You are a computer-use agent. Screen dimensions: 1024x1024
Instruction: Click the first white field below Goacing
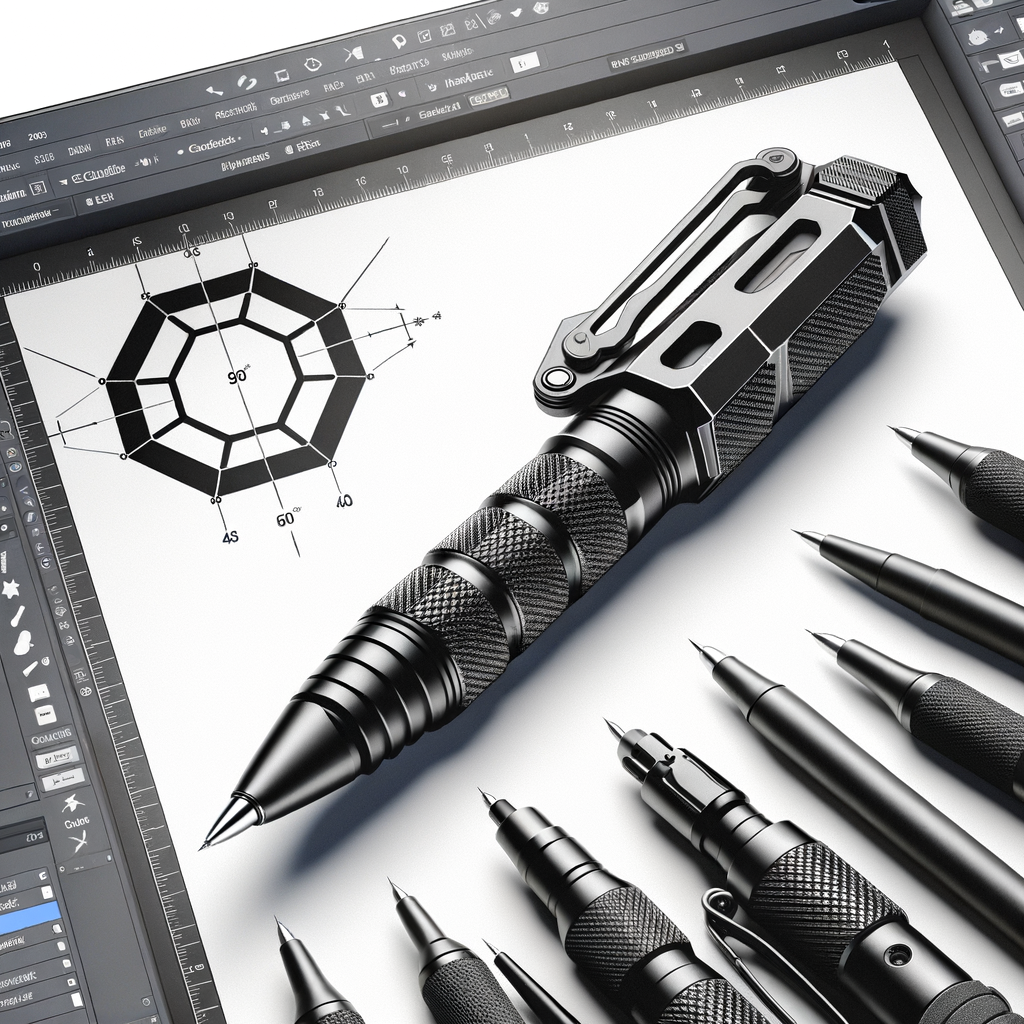point(58,759)
